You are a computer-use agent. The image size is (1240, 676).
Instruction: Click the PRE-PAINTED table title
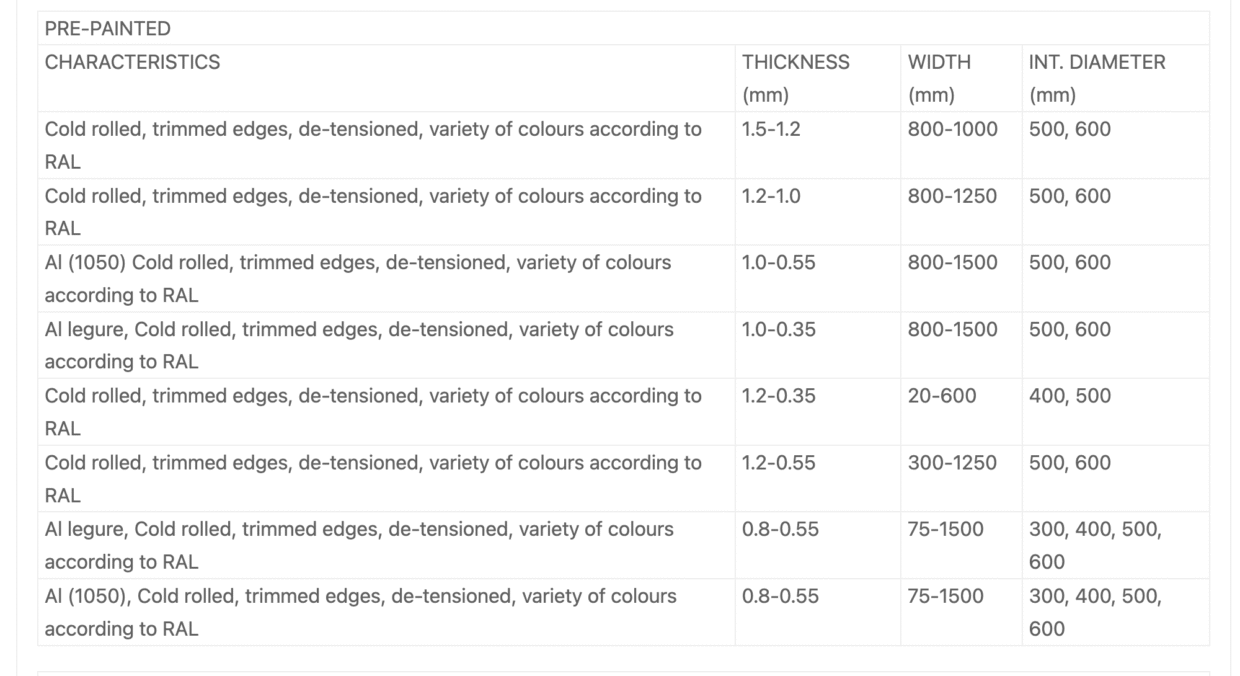click(x=108, y=29)
